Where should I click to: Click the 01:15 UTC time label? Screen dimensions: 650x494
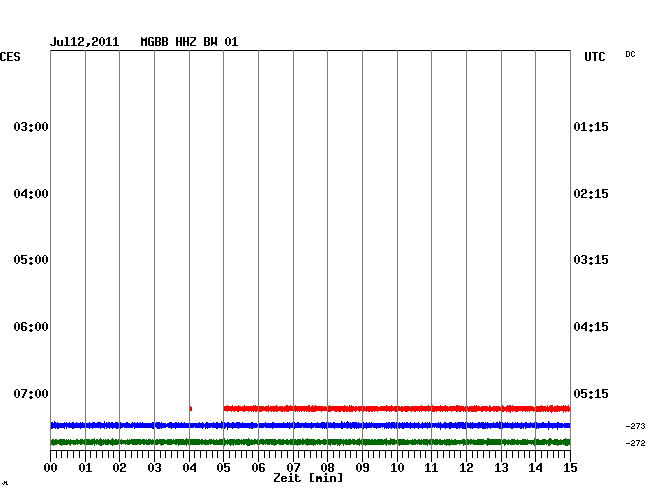(x=591, y=126)
